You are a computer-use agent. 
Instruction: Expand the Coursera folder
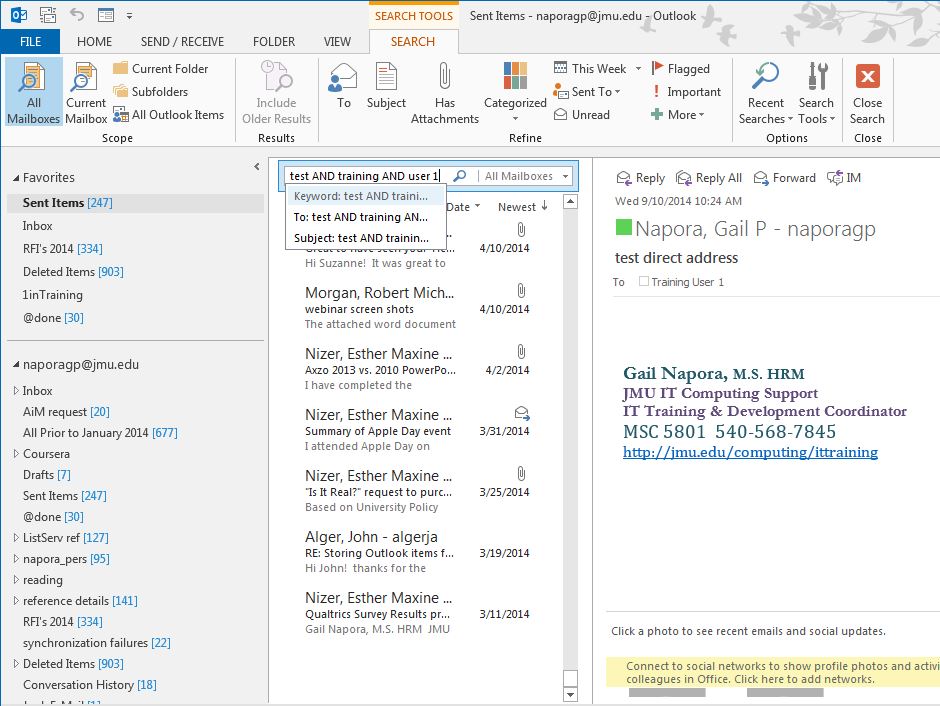pos(16,454)
